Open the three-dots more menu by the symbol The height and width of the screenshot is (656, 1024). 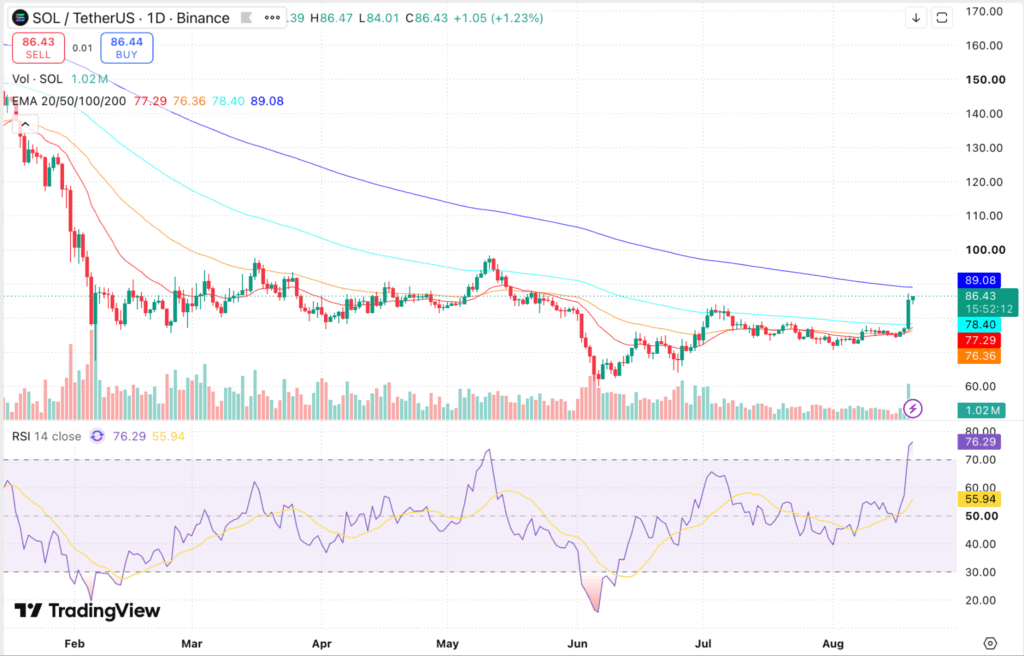coord(272,18)
